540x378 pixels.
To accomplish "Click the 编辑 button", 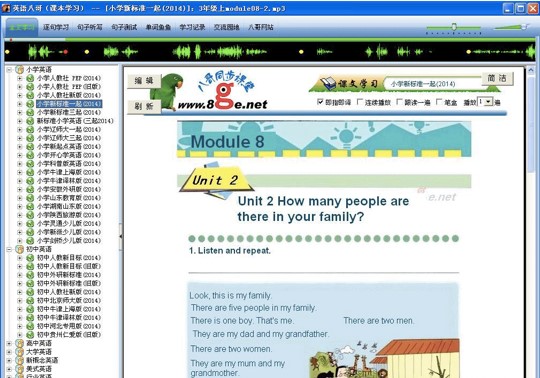I will [144, 81].
